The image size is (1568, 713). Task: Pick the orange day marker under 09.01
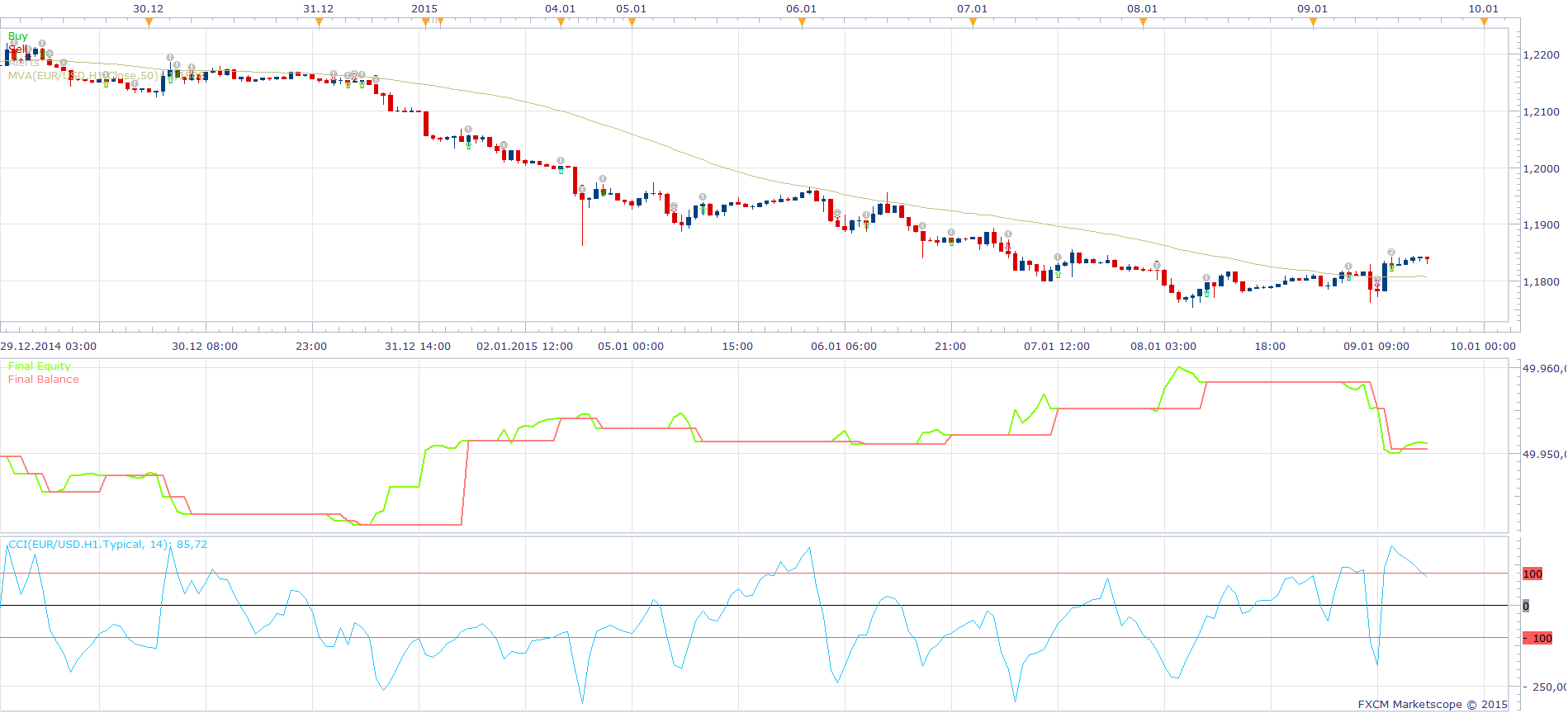pos(1313,22)
